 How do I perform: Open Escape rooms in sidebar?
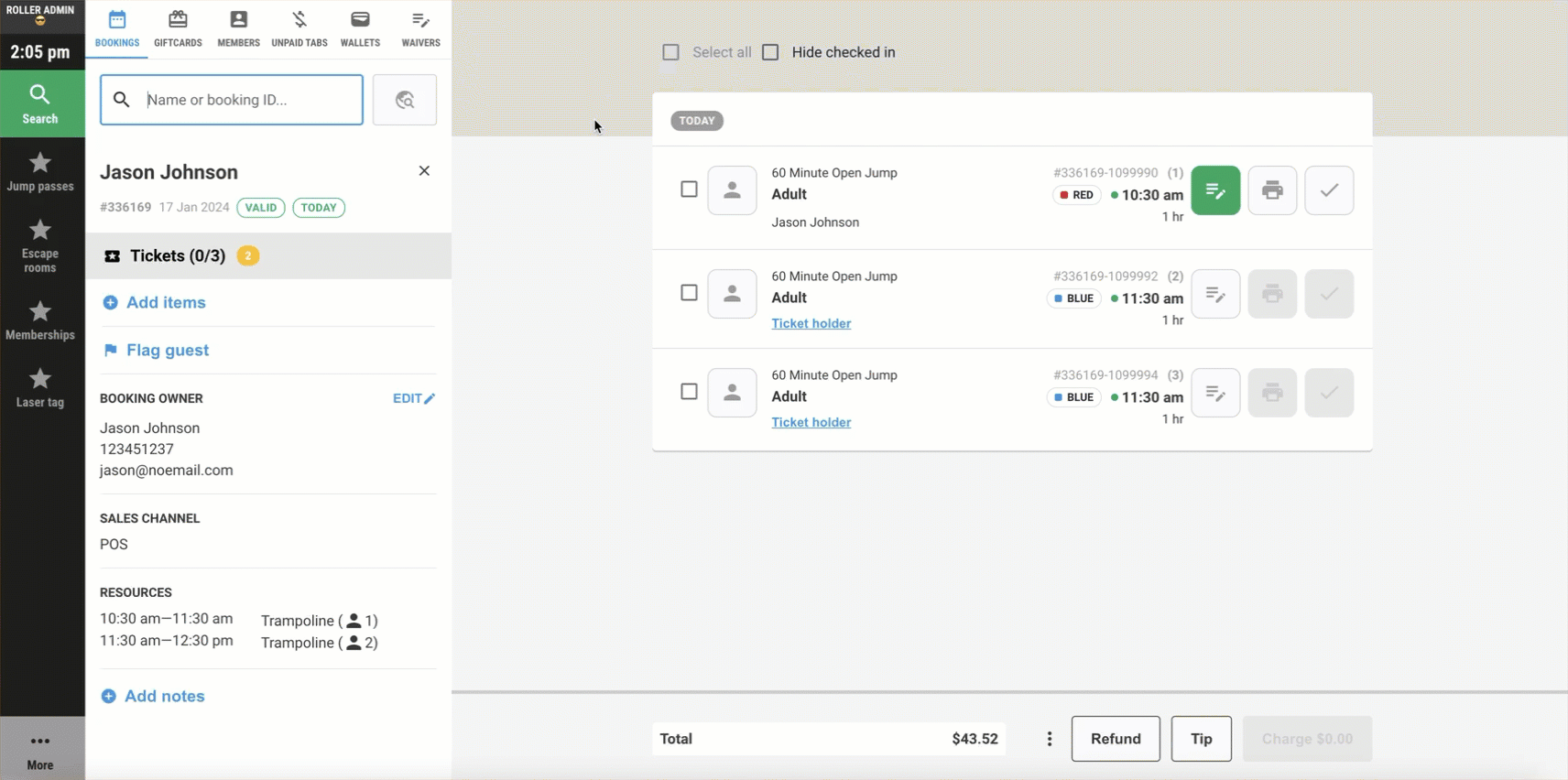coord(41,245)
